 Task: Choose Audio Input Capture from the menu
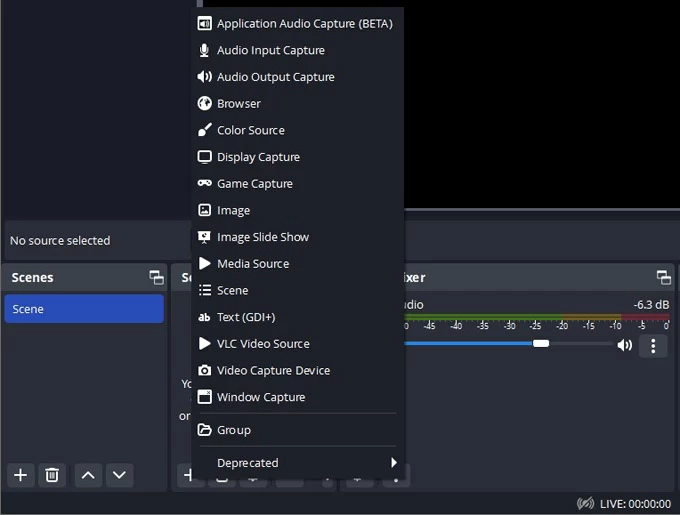point(298,50)
